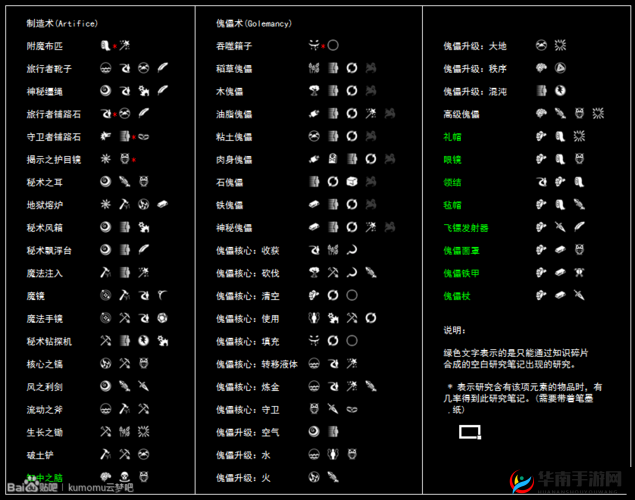Click the 高级傀儡 entry
This screenshot has height=500, width=635.
461,114
